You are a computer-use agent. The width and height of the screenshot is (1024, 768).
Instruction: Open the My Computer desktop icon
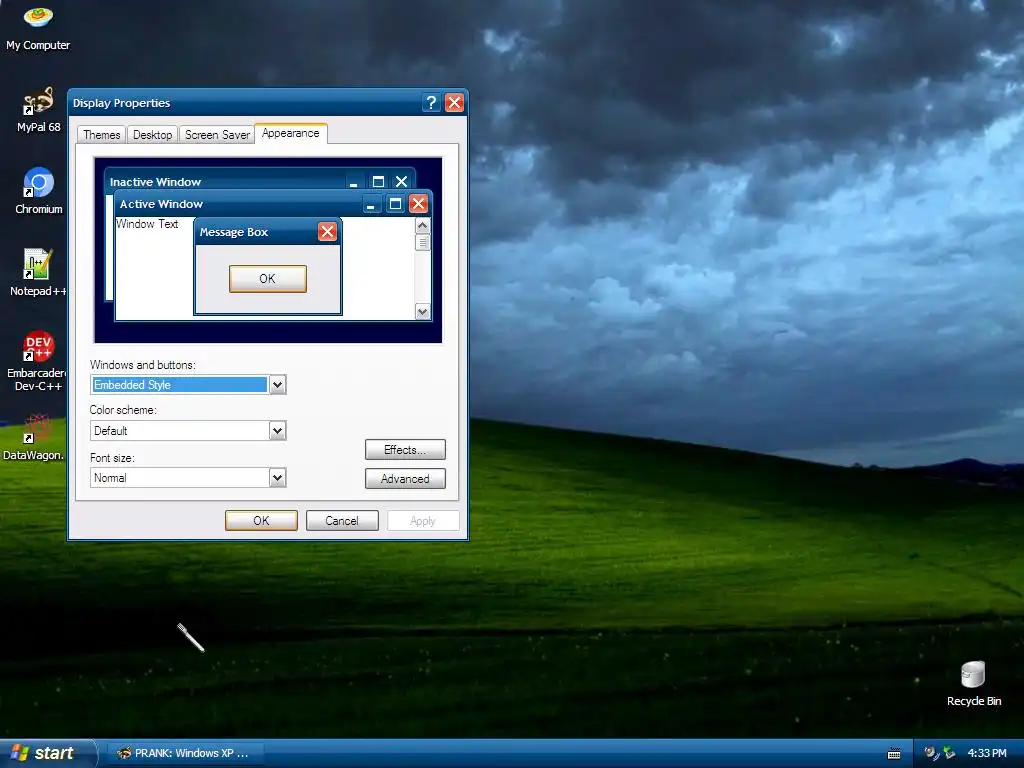click(x=38, y=28)
